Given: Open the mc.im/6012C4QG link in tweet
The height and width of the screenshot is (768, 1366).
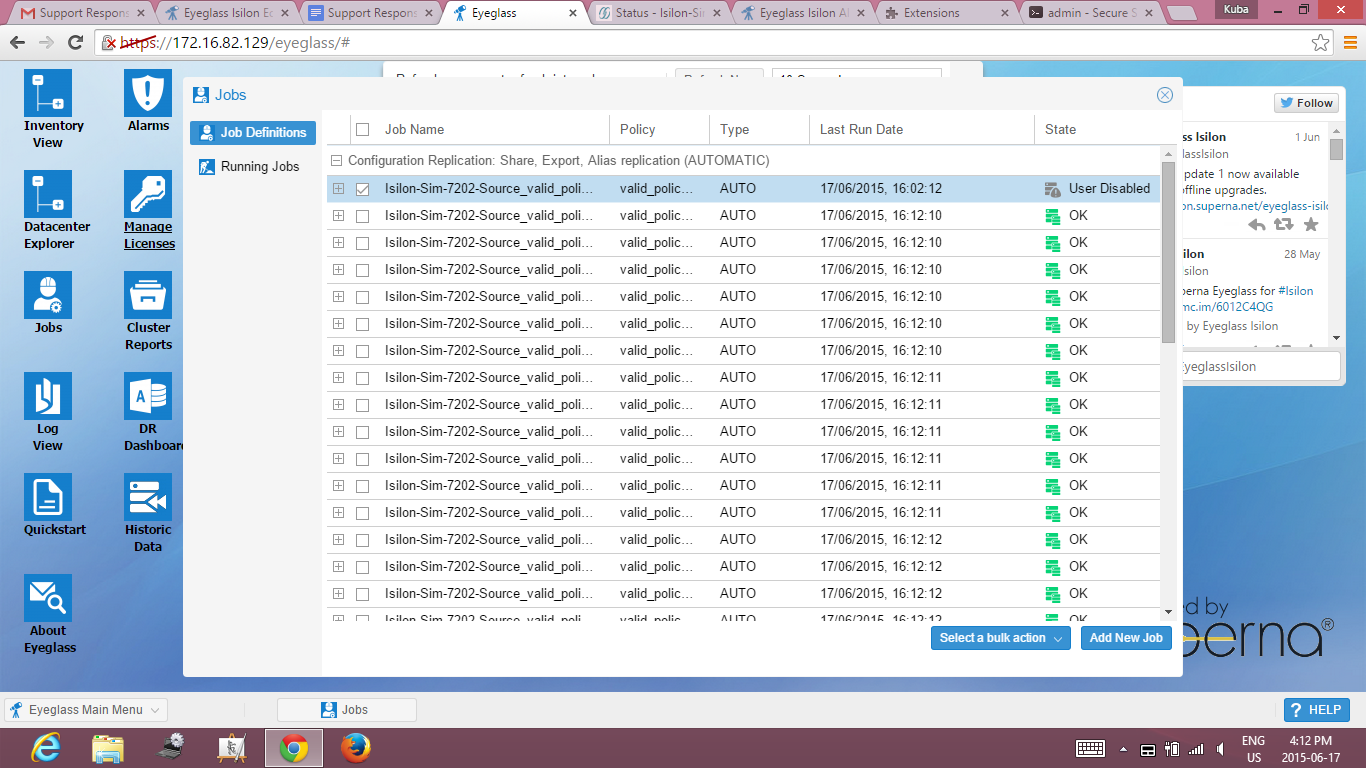Looking at the screenshot, I should click(x=1229, y=307).
